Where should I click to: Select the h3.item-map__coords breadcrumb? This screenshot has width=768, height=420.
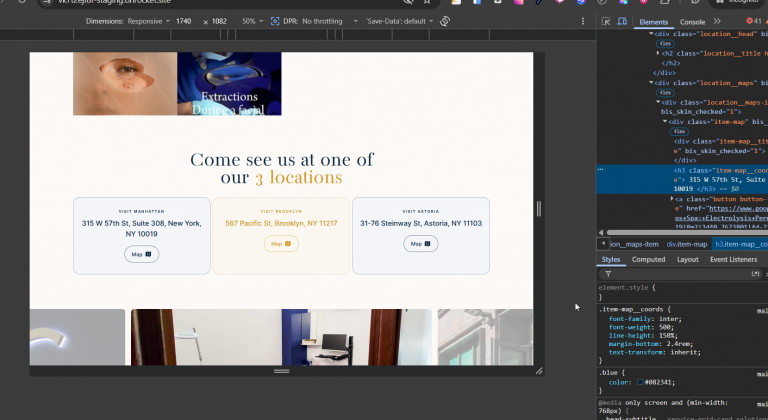click(x=740, y=244)
